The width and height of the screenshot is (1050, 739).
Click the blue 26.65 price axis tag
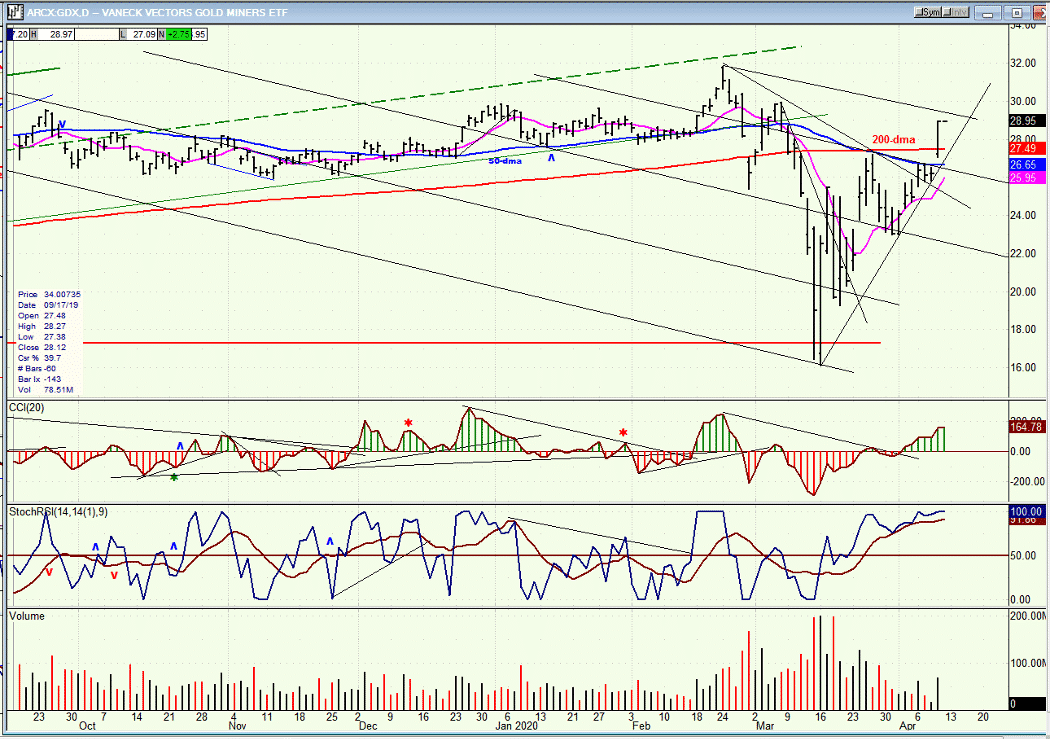(x=1025, y=165)
